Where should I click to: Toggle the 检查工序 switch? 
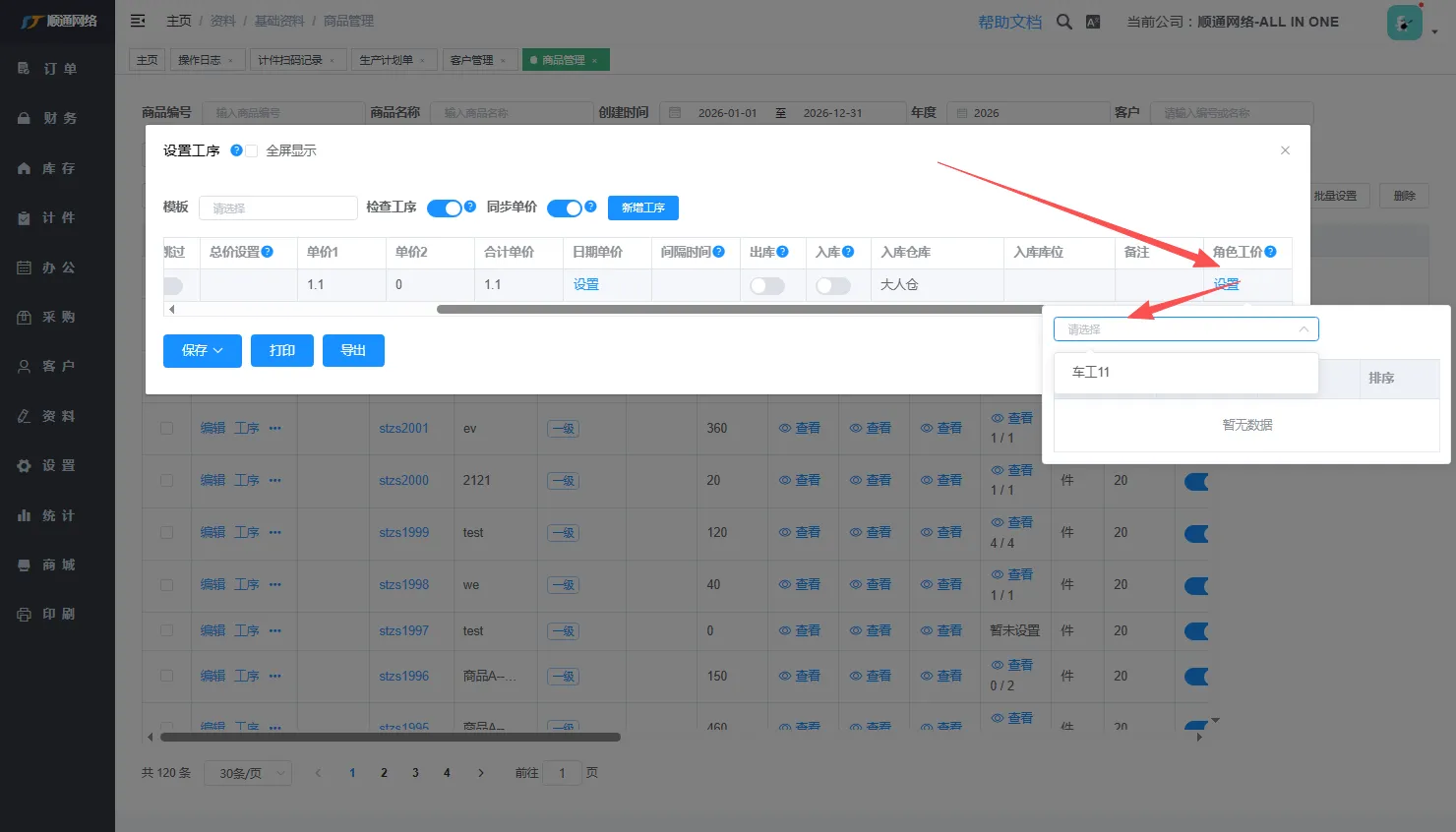444,208
